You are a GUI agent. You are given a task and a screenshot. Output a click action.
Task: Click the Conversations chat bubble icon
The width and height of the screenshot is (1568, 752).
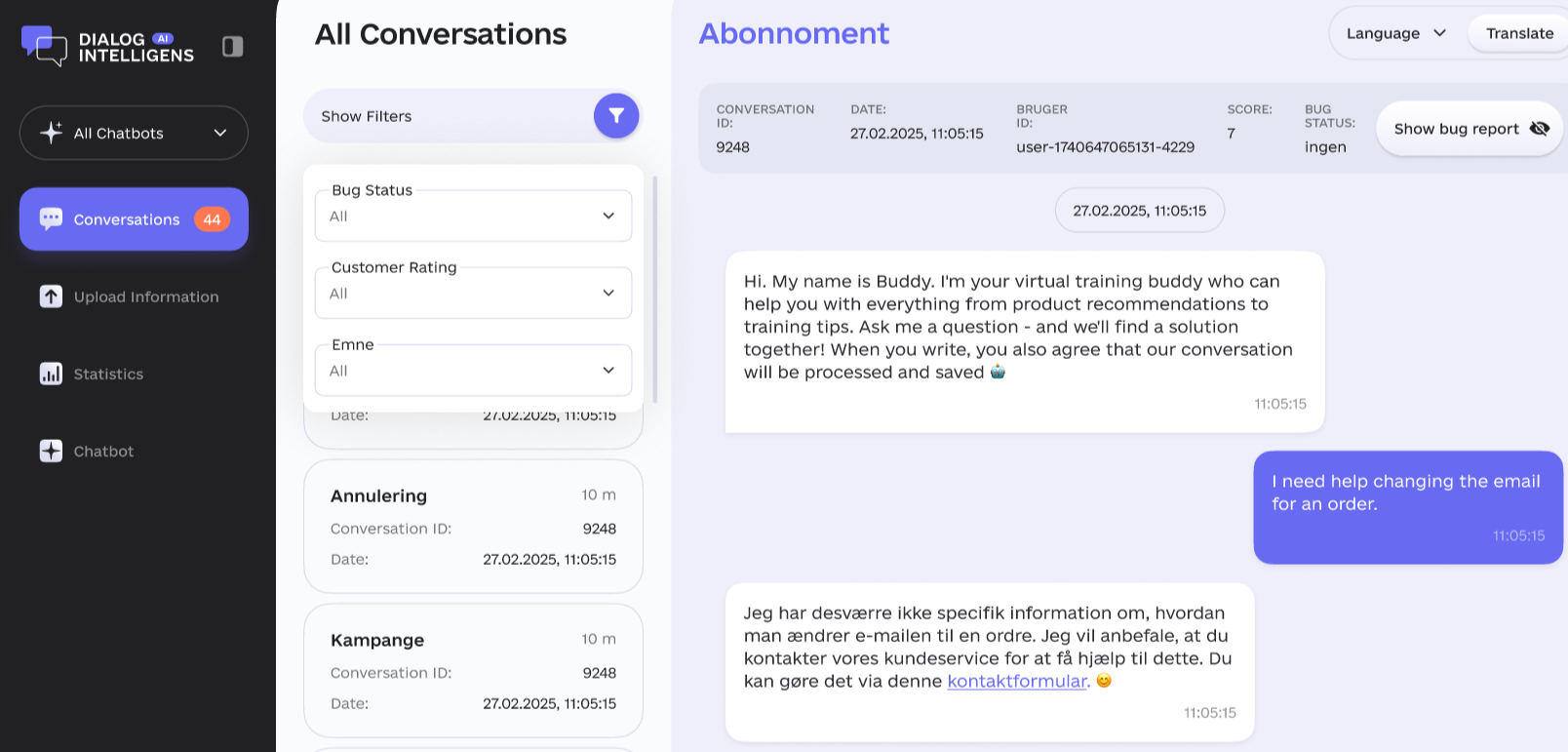point(51,219)
